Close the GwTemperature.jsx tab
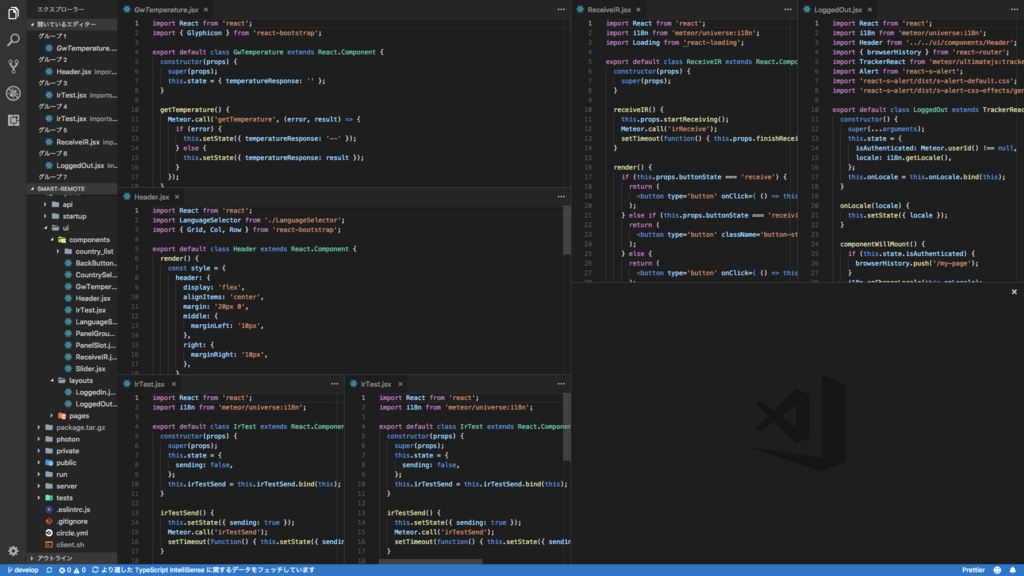The image size is (1024, 576). pos(206,10)
